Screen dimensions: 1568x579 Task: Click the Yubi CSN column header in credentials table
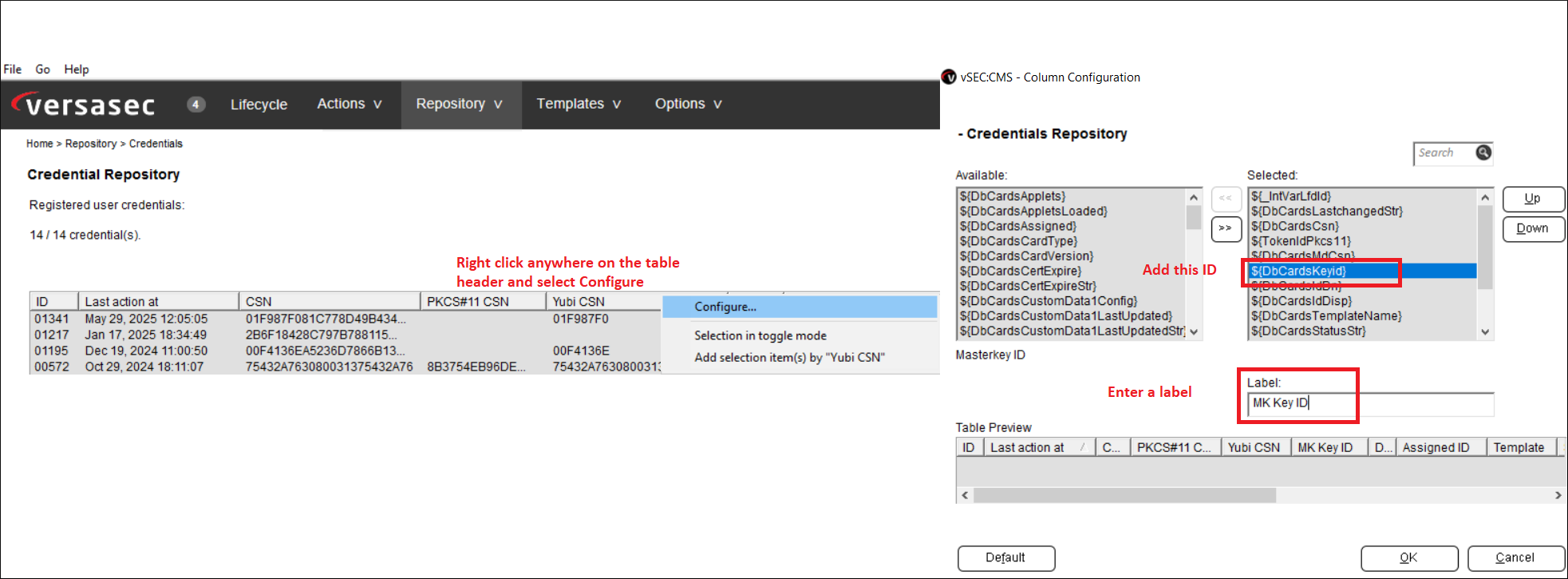pyautogui.click(x=604, y=301)
